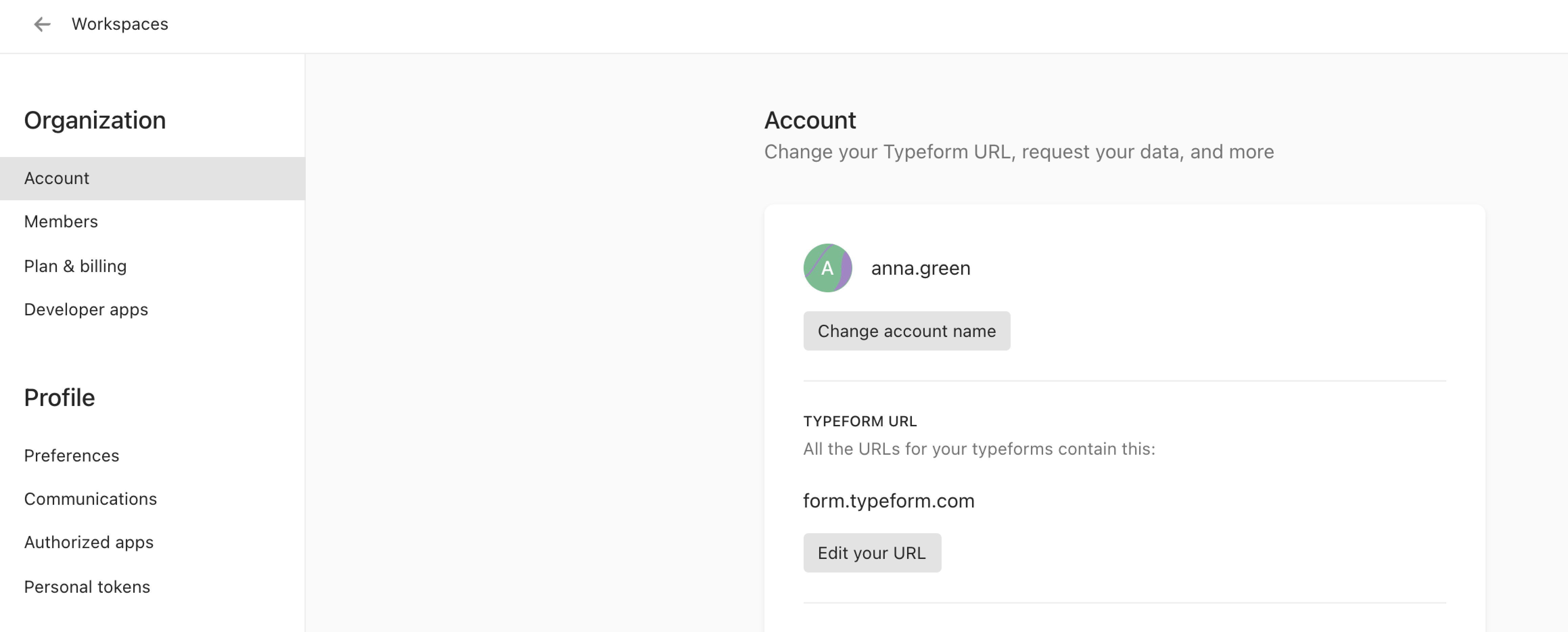Click the TYPEFORM URL heading
This screenshot has width=1568, height=632.
tap(859, 421)
